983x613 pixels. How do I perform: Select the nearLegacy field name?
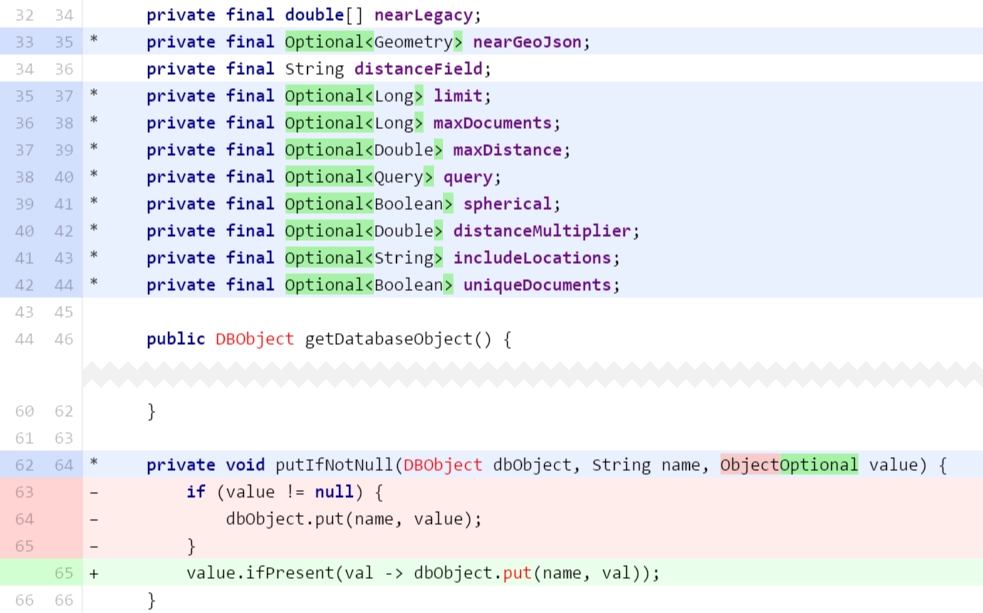(423, 15)
